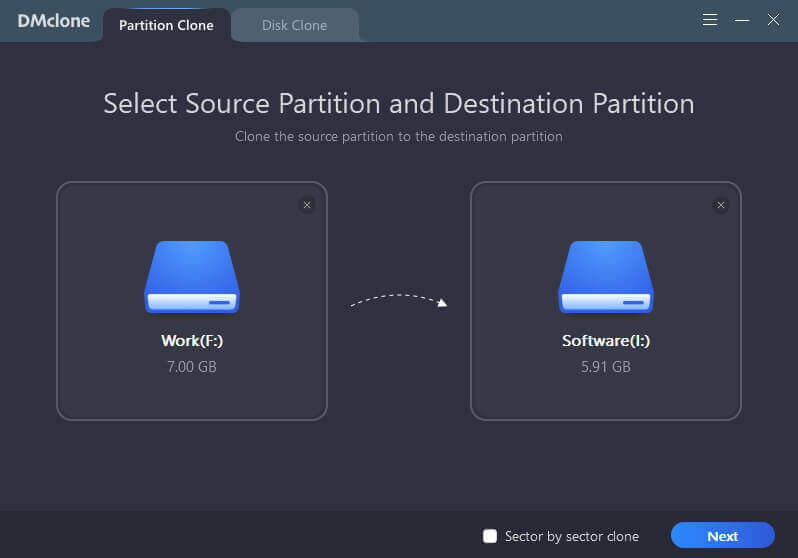Click the 7.00 GB source size text
The width and height of the screenshot is (798, 558).
tap(192, 366)
